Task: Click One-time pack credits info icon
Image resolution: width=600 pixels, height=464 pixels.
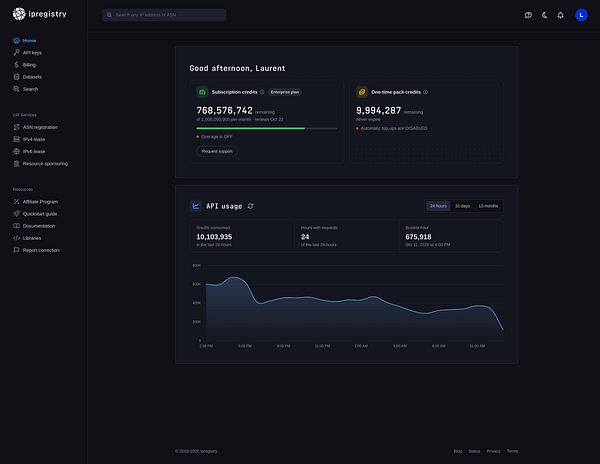Action: pos(426,92)
